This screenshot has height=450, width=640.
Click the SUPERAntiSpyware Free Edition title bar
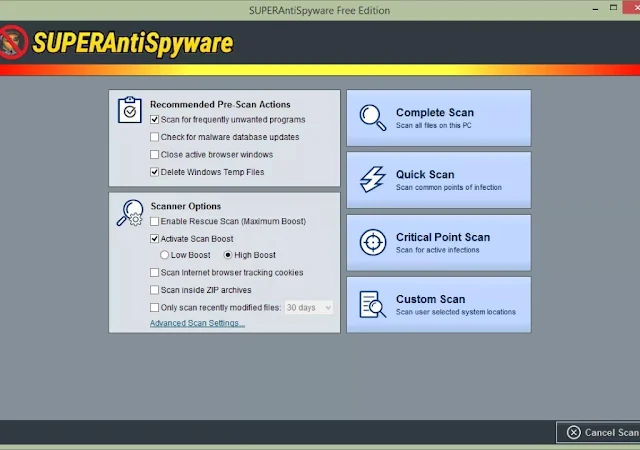(320, 10)
